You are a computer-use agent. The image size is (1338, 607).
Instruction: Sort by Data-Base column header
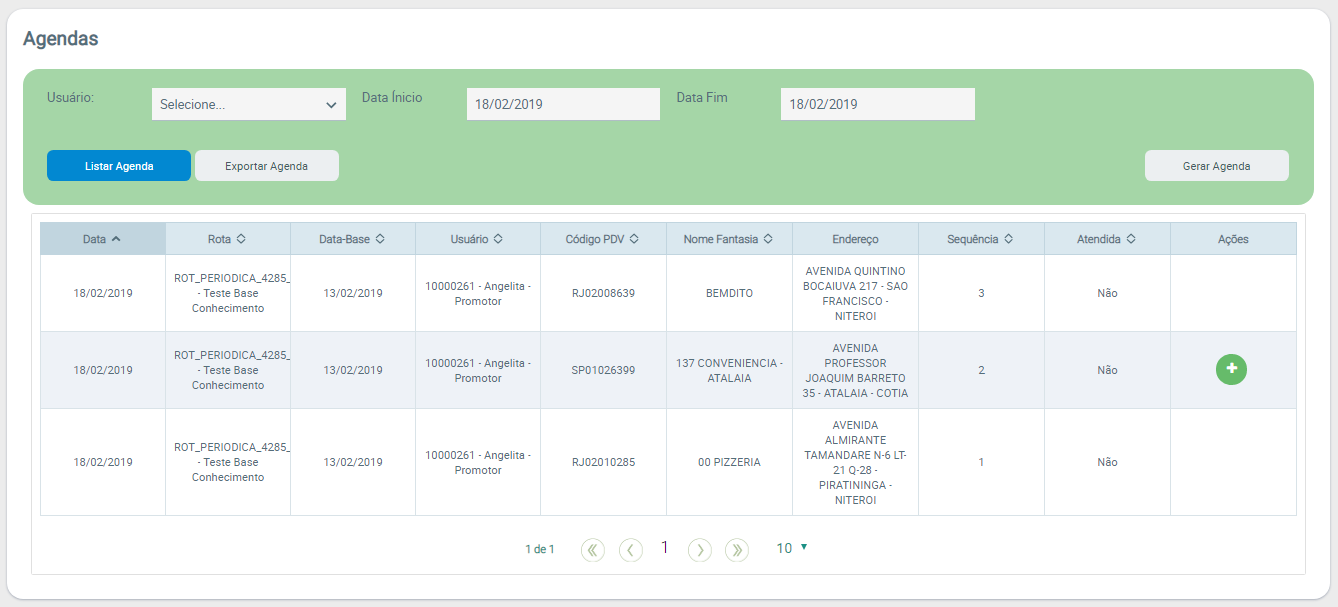tap(352, 239)
